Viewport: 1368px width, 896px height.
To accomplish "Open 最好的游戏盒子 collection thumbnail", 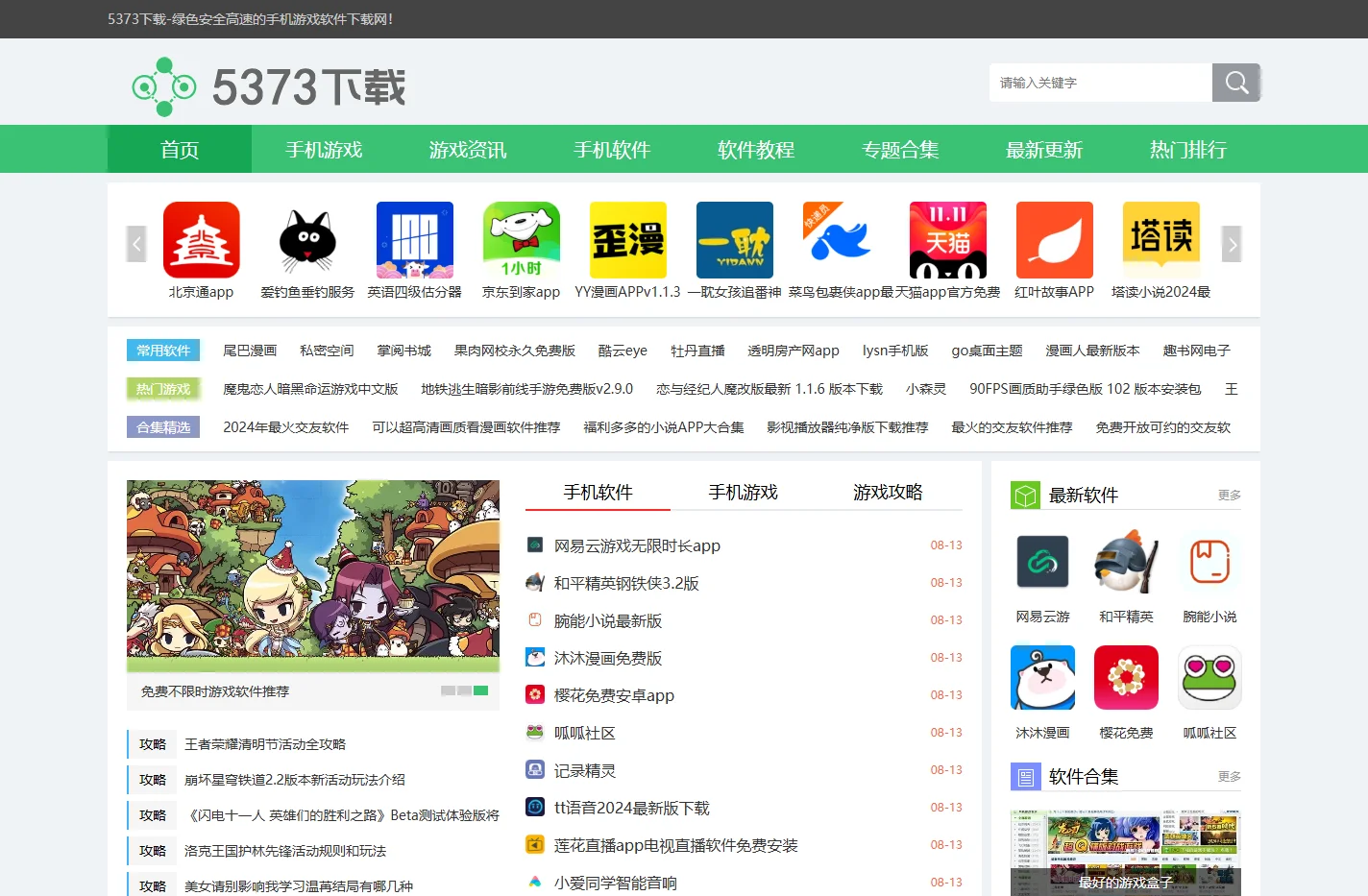I will 1126,853.
